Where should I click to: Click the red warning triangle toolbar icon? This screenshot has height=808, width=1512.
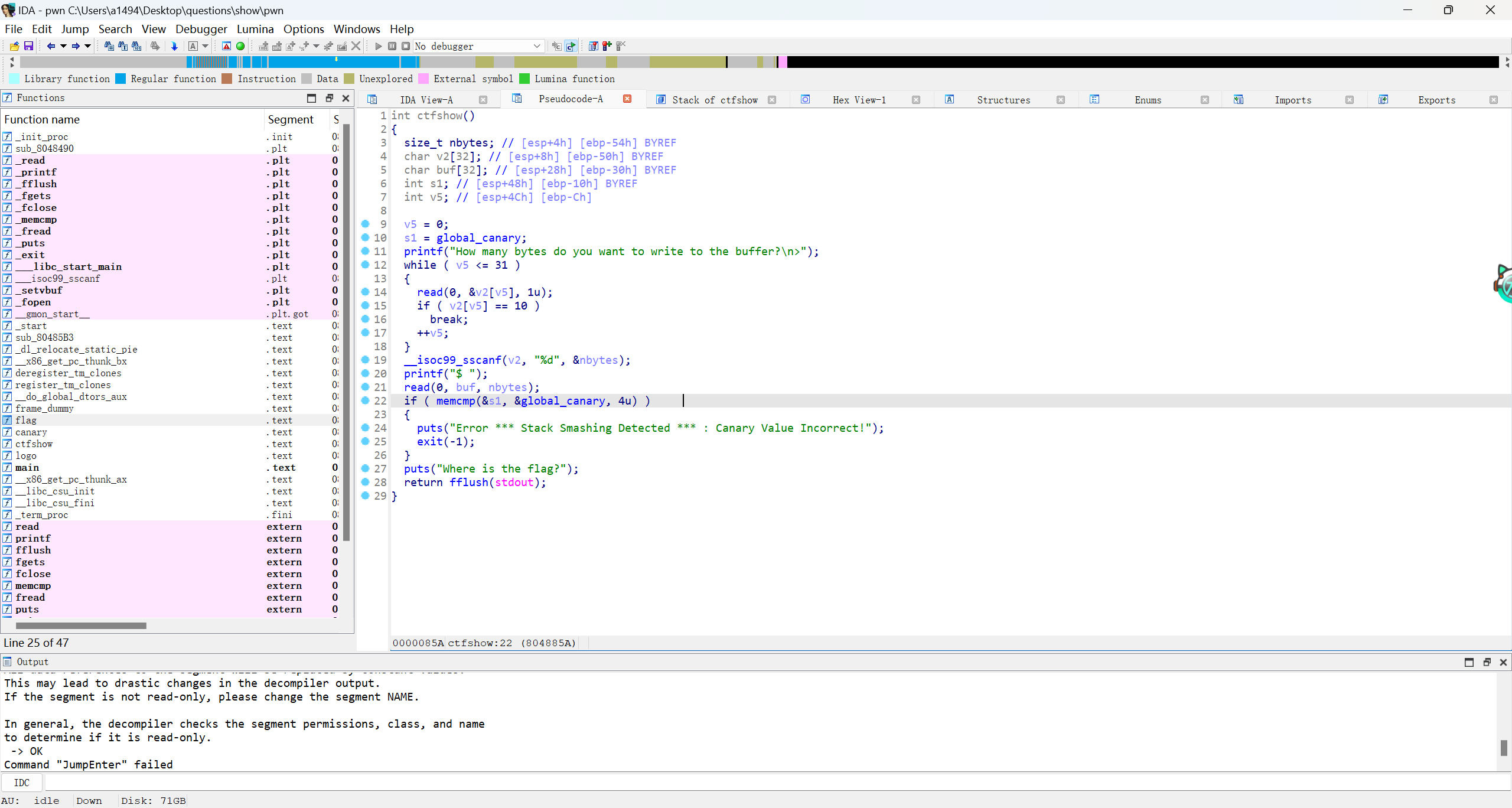pyautogui.click(x=226, y=46)
